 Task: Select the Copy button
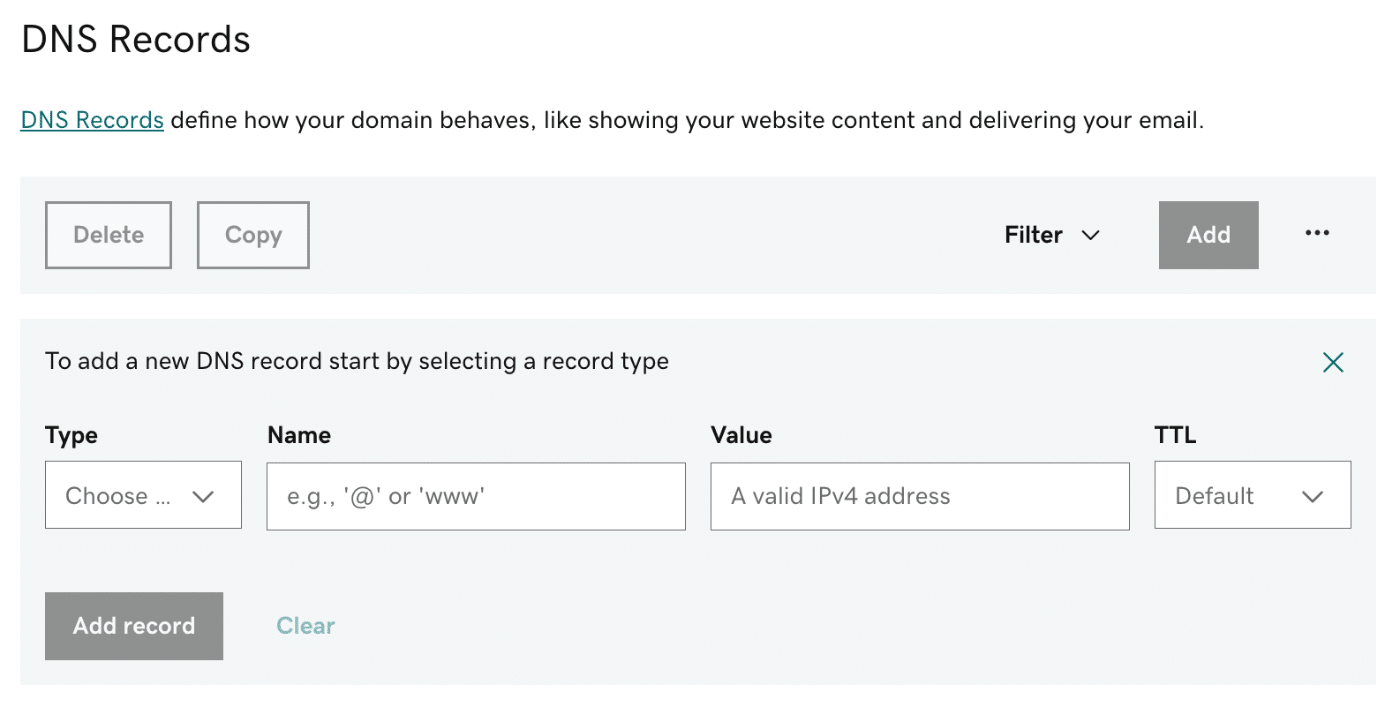point(252,235)
